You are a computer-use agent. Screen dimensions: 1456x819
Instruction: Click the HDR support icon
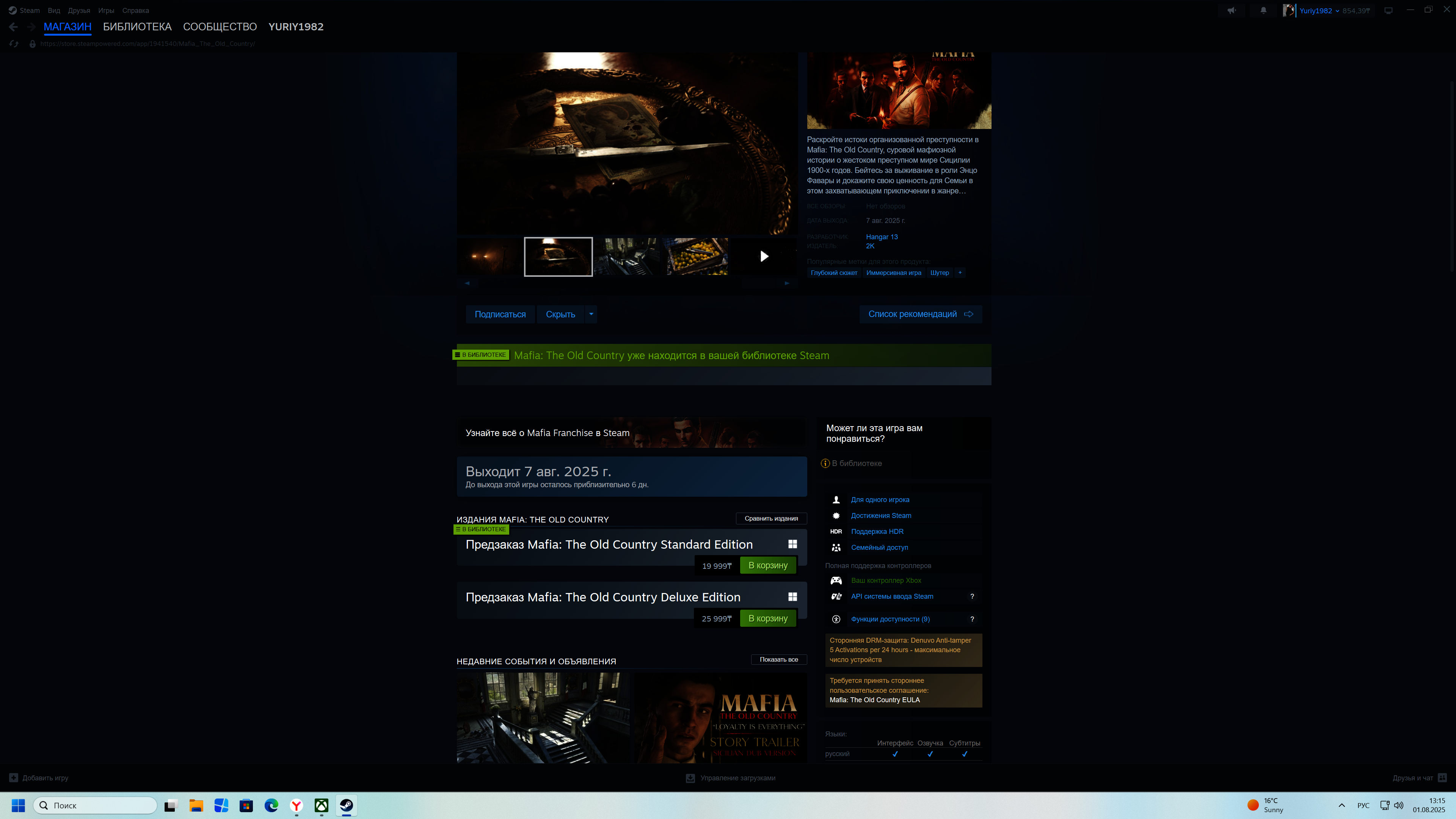(836, 531)
